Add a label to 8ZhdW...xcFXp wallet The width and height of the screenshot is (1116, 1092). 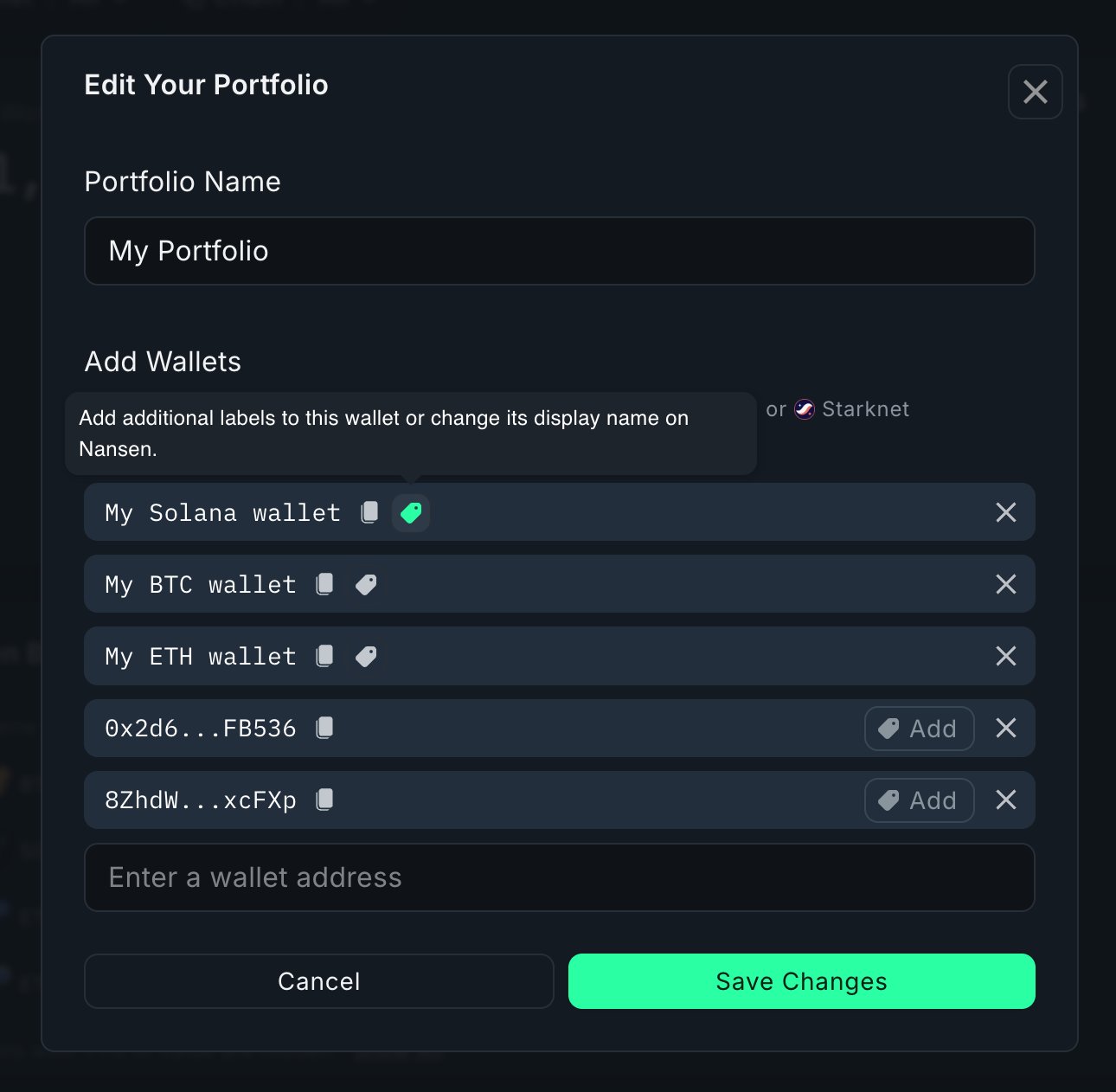[919, 800]
